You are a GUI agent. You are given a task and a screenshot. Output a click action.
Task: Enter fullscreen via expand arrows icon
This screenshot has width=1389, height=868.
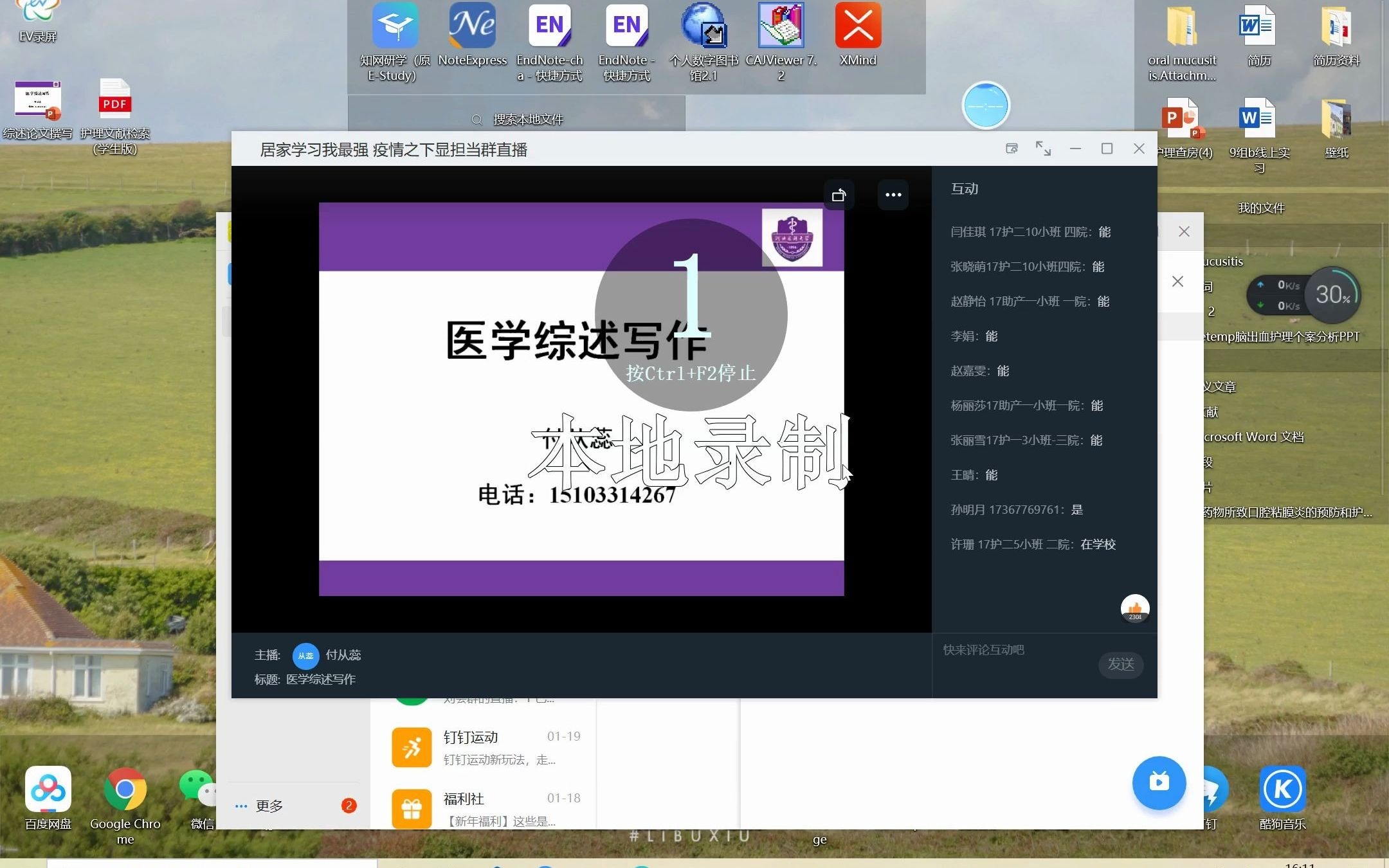pos(1043,149)
